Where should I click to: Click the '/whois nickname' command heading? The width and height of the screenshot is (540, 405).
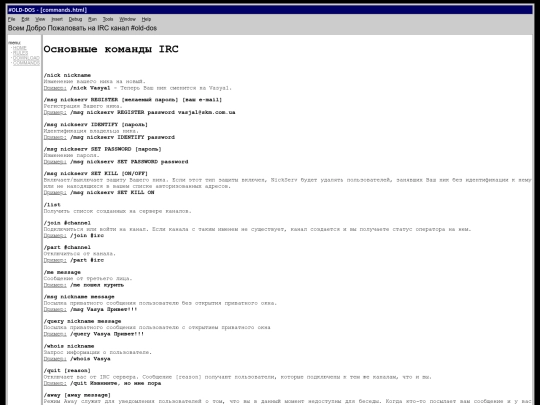[x=69, y=346]
